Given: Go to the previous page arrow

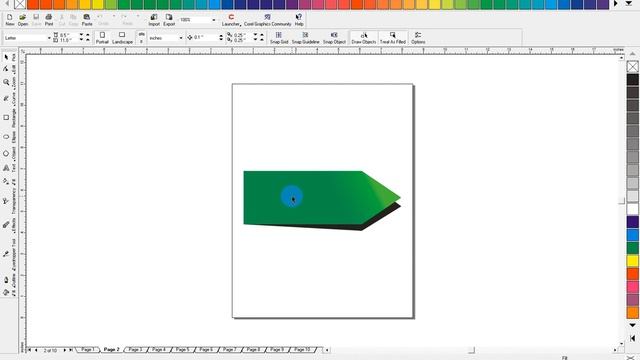Looking at the screenshot, I should coord(36,350).
